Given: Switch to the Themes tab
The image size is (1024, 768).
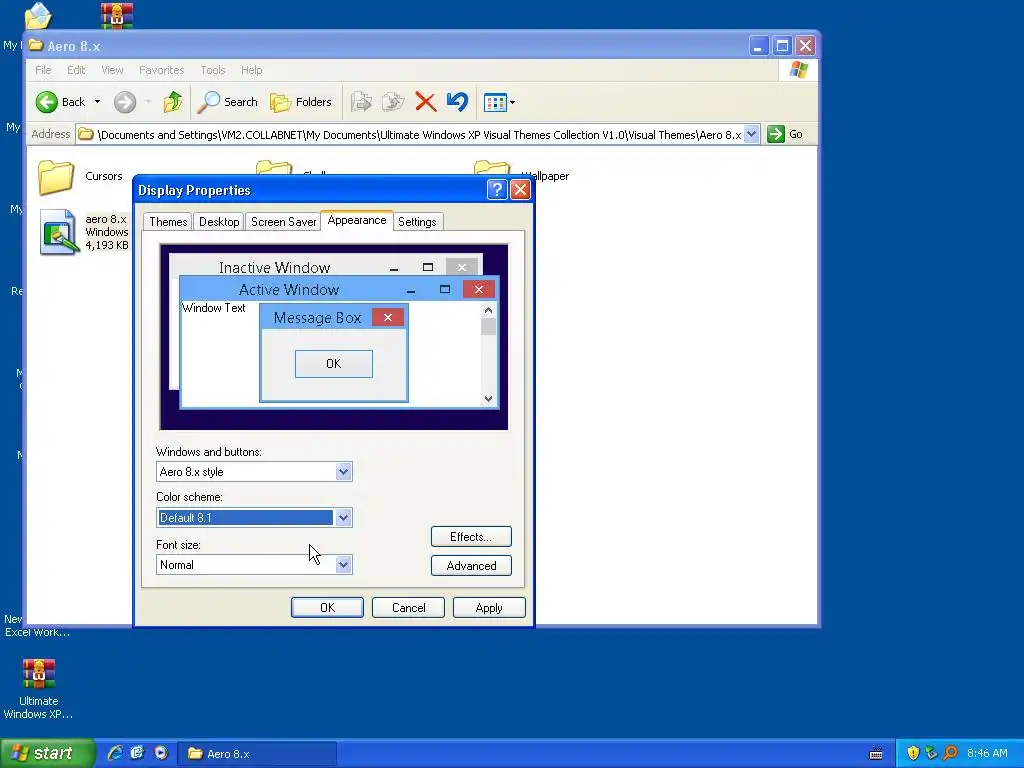Looking at the screenshot, I should point(168,221).
